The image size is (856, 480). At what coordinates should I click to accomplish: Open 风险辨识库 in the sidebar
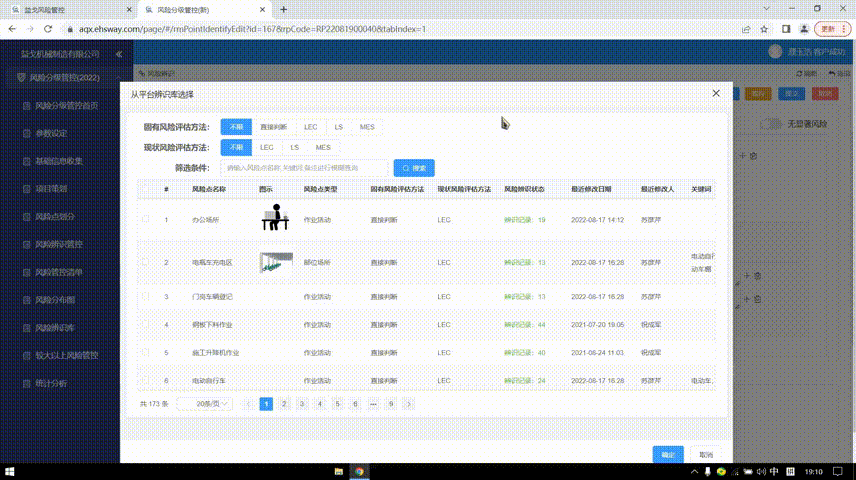point(55,328)
